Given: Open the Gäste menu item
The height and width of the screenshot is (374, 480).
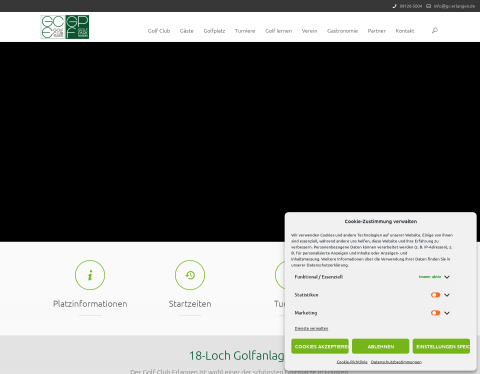Looking at the screenshot, I should tap(187, 31).
